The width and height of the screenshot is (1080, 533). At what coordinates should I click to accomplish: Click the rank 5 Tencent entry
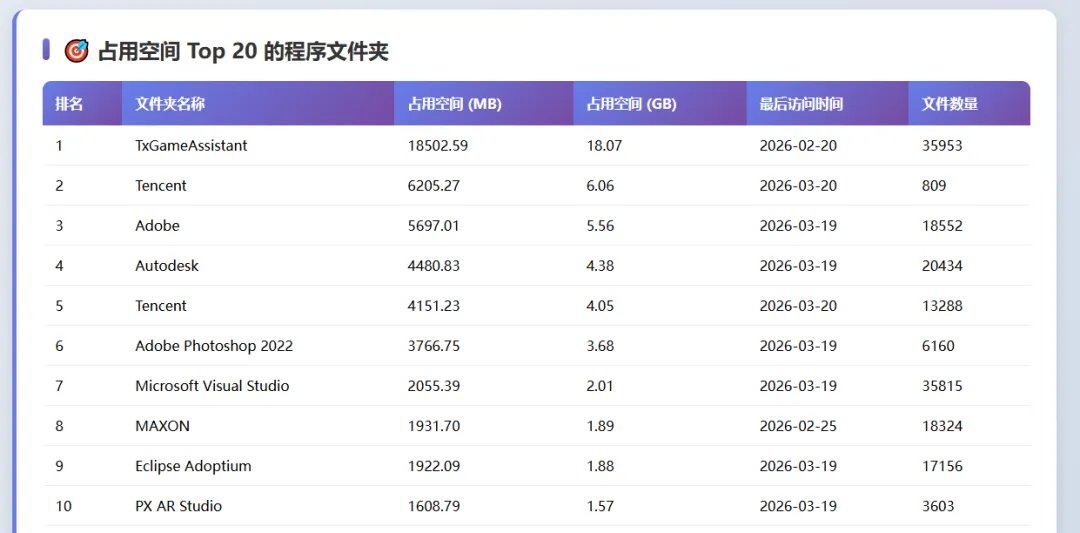point(161,306)
